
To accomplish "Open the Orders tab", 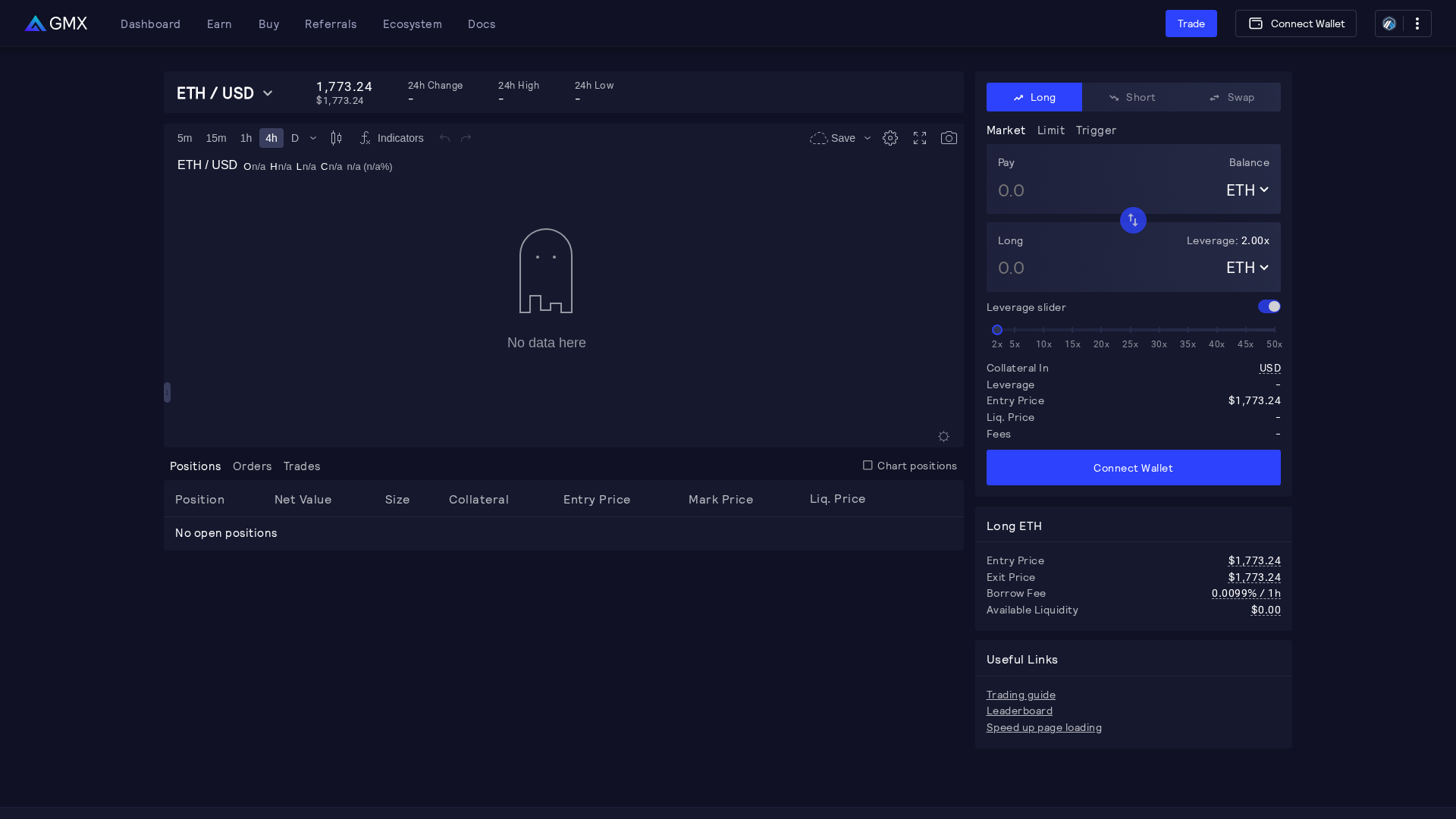I will [252, 466].
